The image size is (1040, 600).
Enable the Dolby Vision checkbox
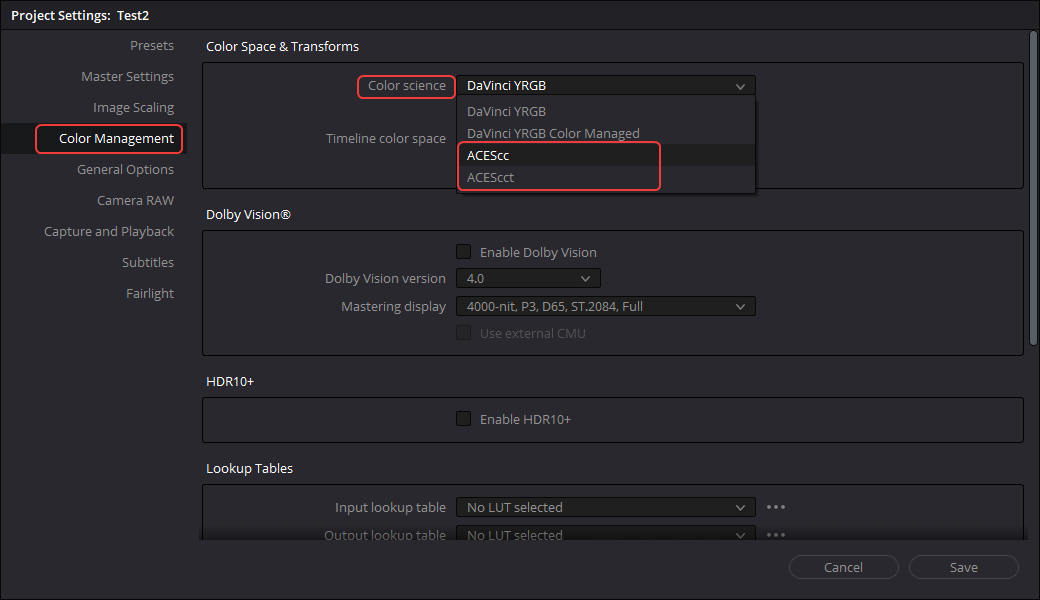[x=464, y=252]
